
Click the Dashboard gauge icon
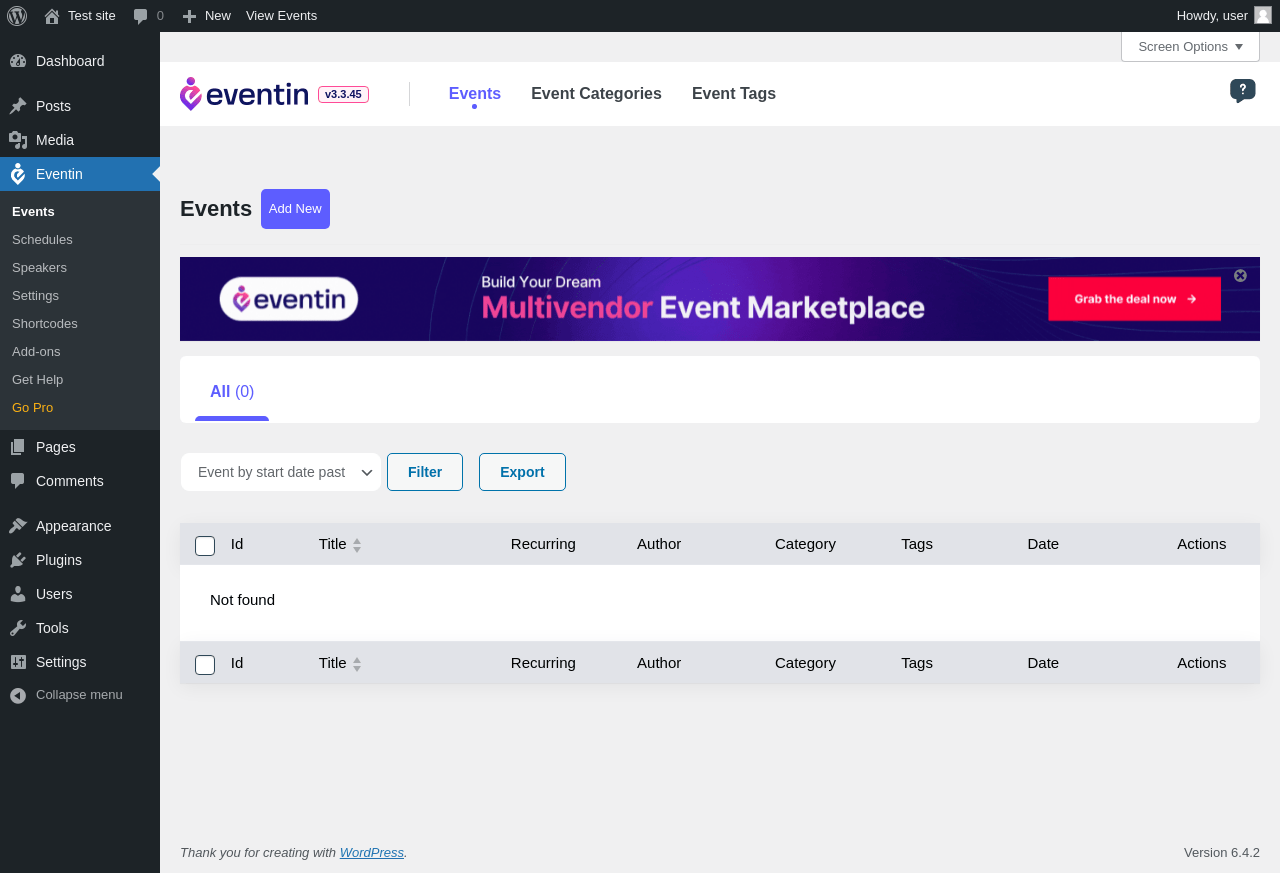pyautogui.click(x=18, y=61)
